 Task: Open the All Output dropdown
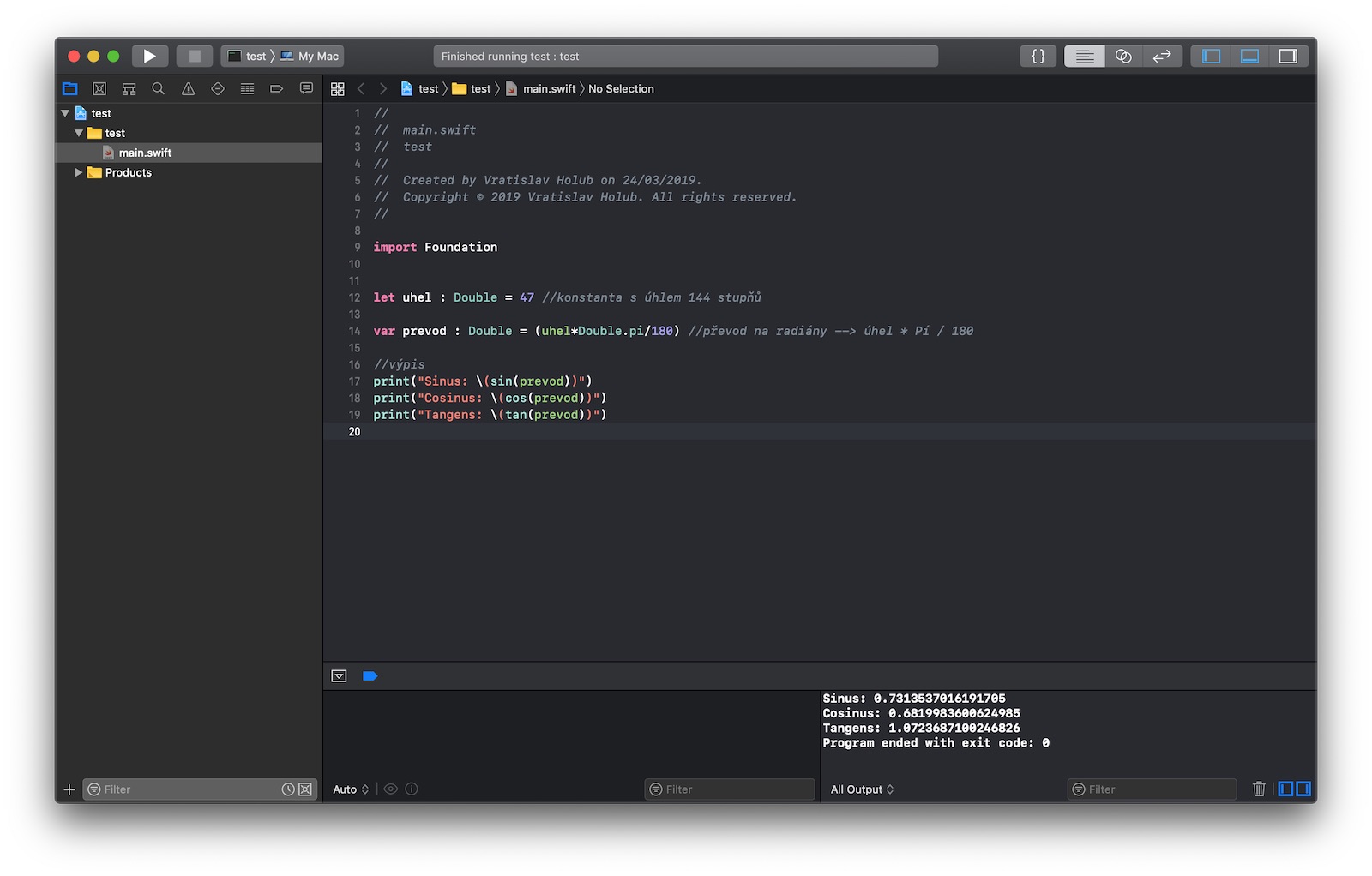click(862, 789)
